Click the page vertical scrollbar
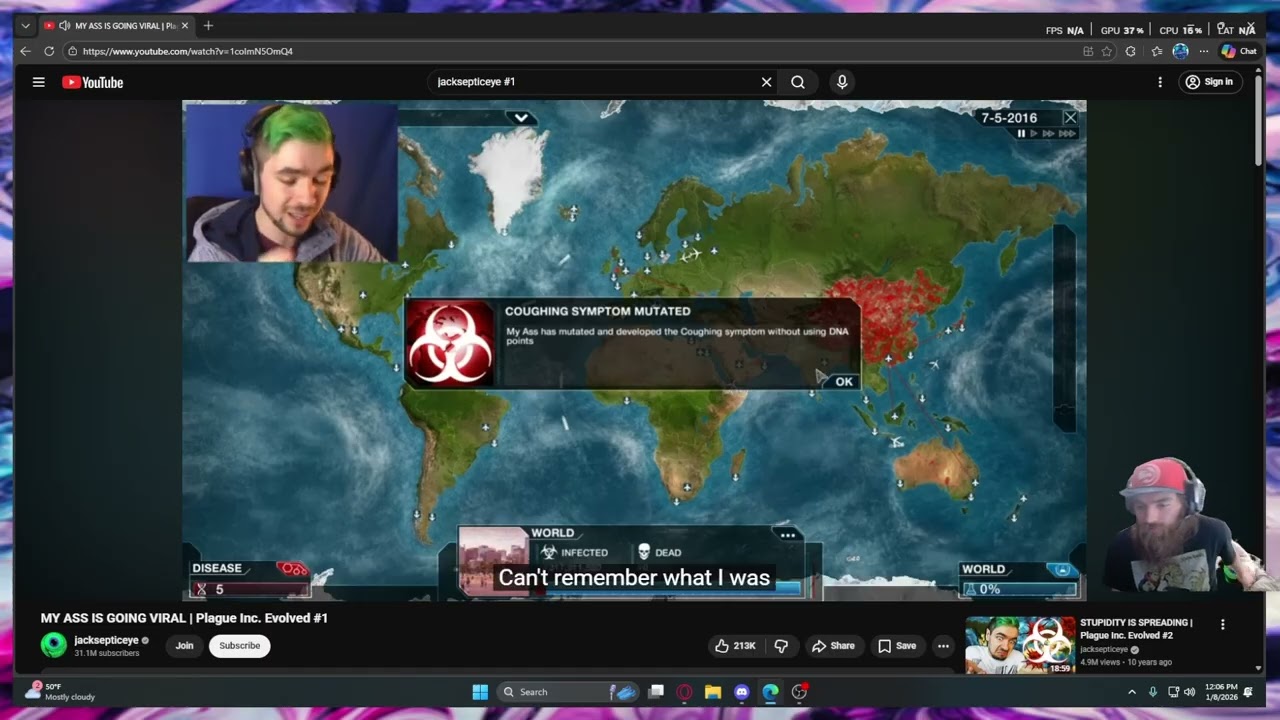Viewport: 1280px width, 720px height. pos(1258,120)
